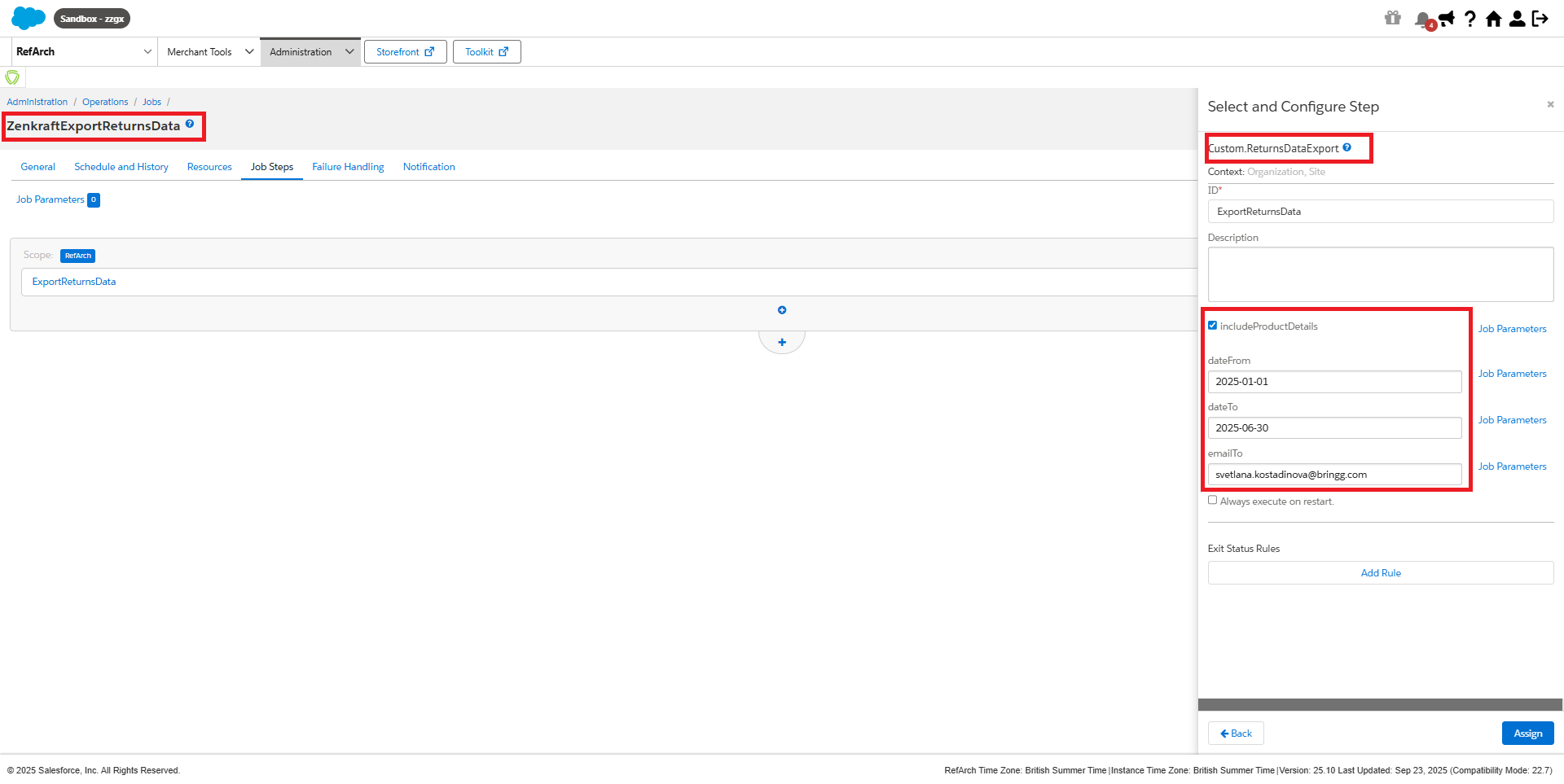
Task: Open the notifications bell with 4 alerts
Action: pos(1422,18)
